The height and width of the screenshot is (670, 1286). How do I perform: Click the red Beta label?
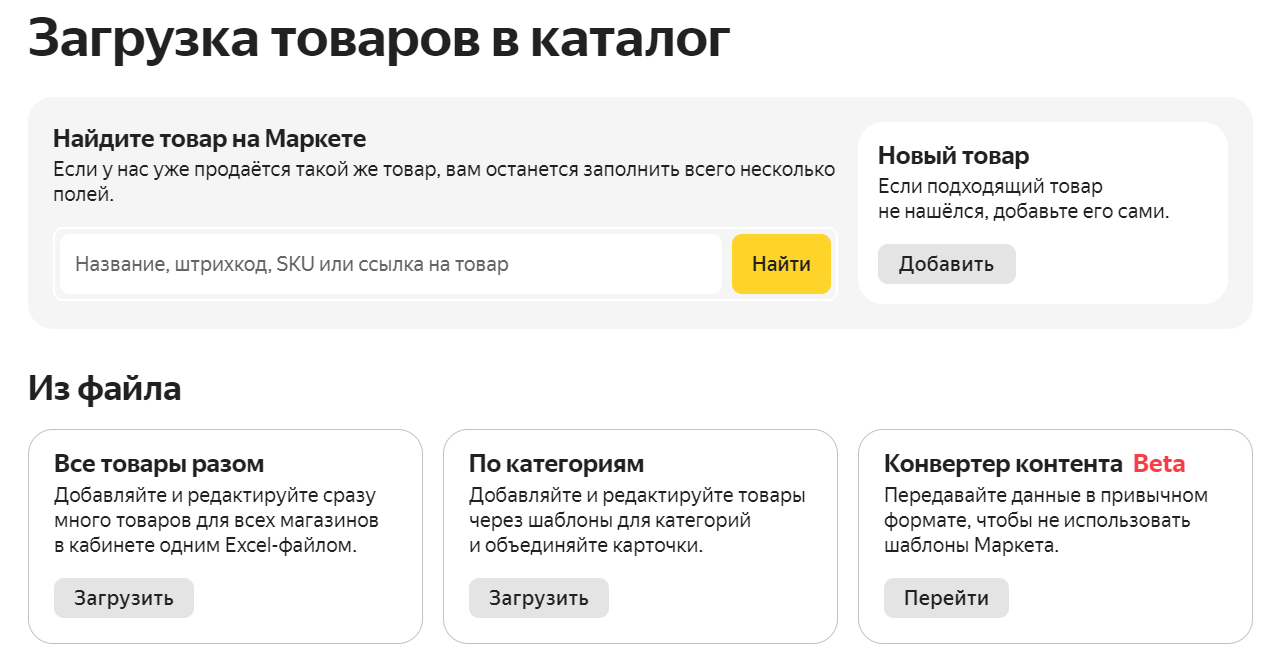tap(1159, 464)
